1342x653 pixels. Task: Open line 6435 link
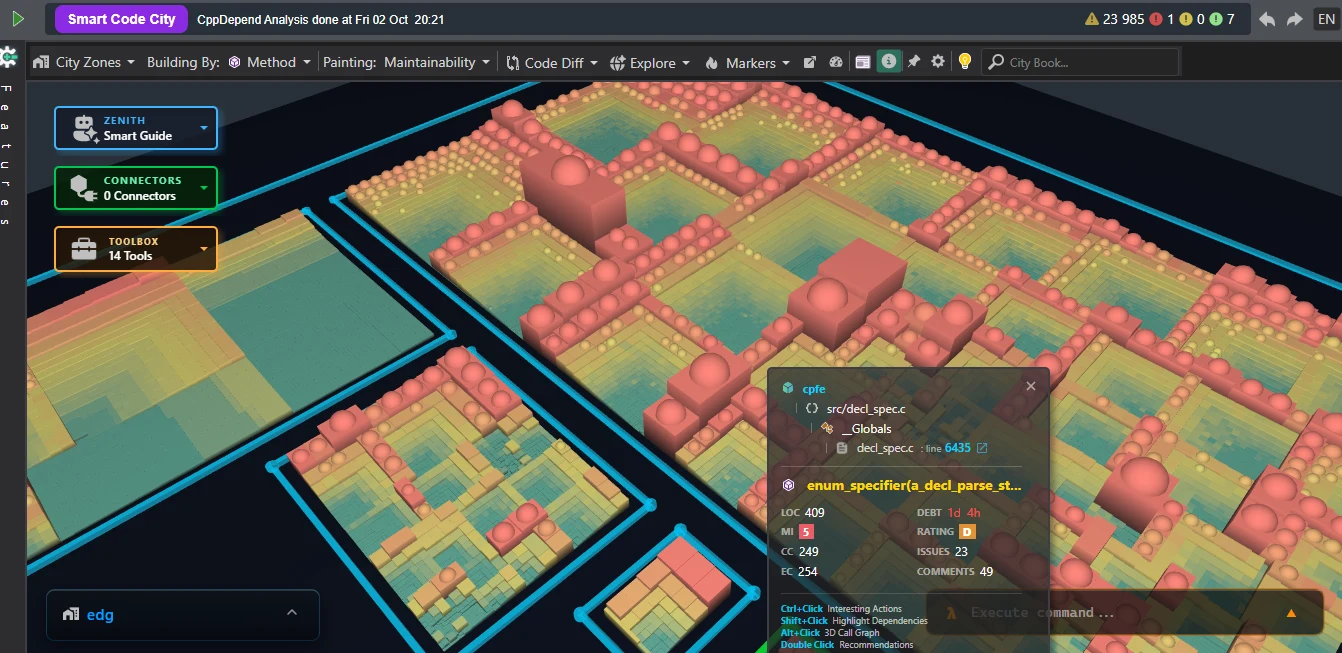click(957, 447)
